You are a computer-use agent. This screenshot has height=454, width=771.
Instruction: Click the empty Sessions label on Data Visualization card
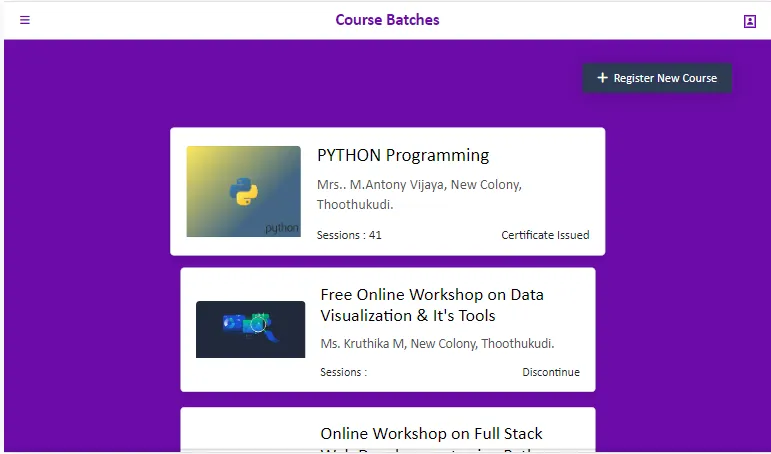[343, 372]
